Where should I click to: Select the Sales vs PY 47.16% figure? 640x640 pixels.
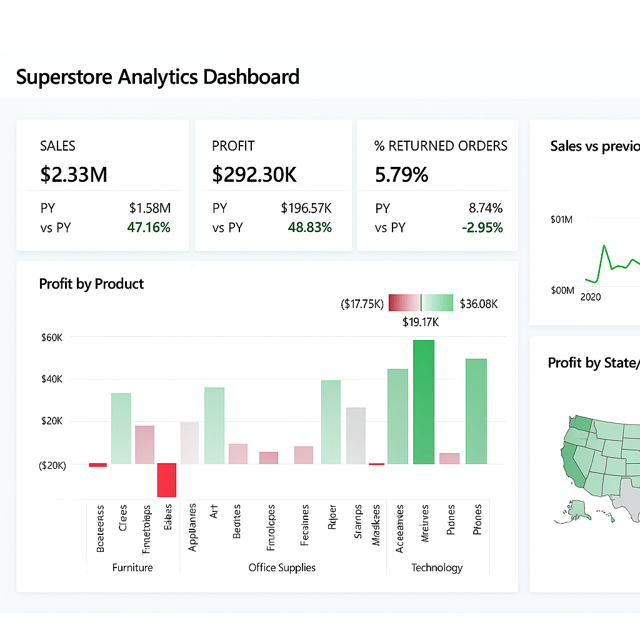coord(149,227)
